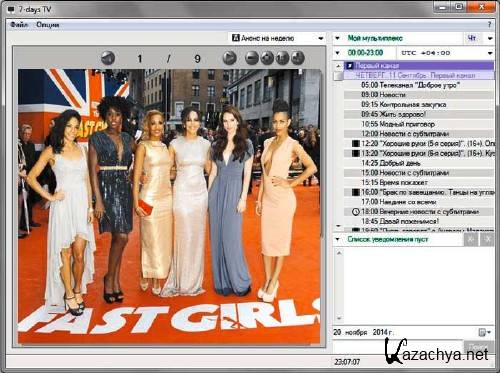This screenshot has height=373, width=500.
Task: Click notification list scroll-down arrow
Action: (x=339, y=318)
